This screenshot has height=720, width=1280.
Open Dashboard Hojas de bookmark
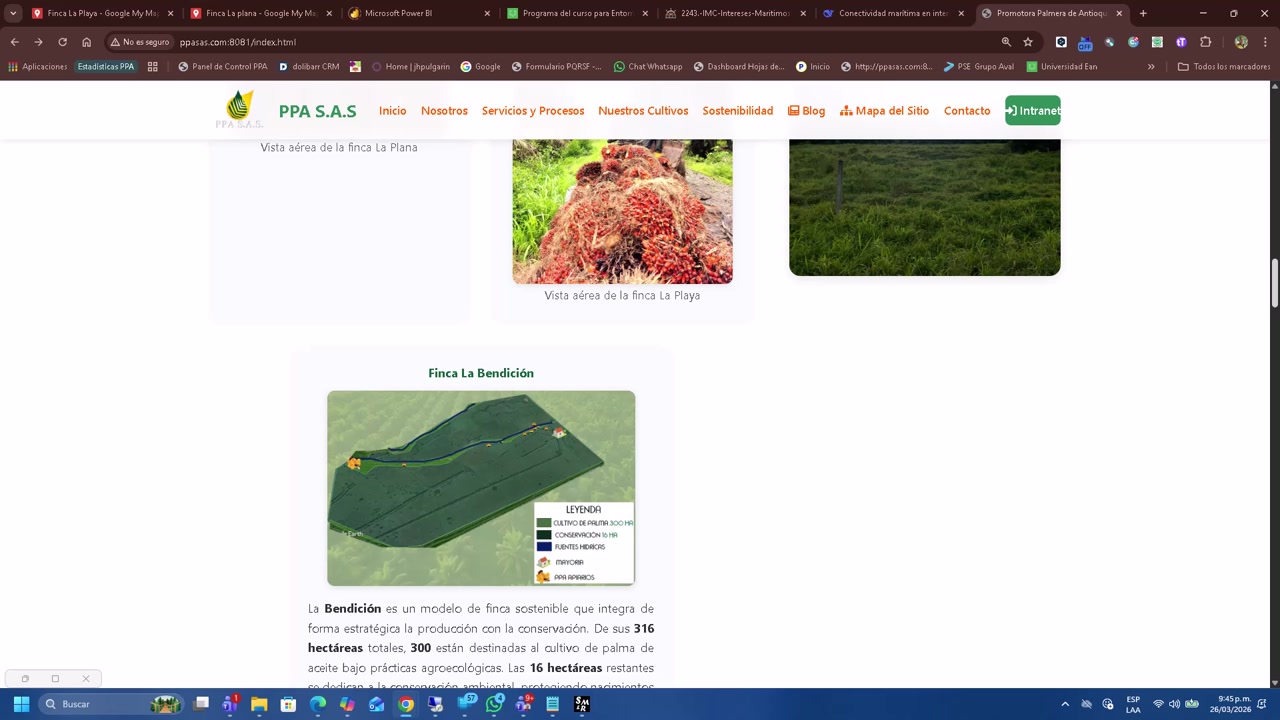739,67
